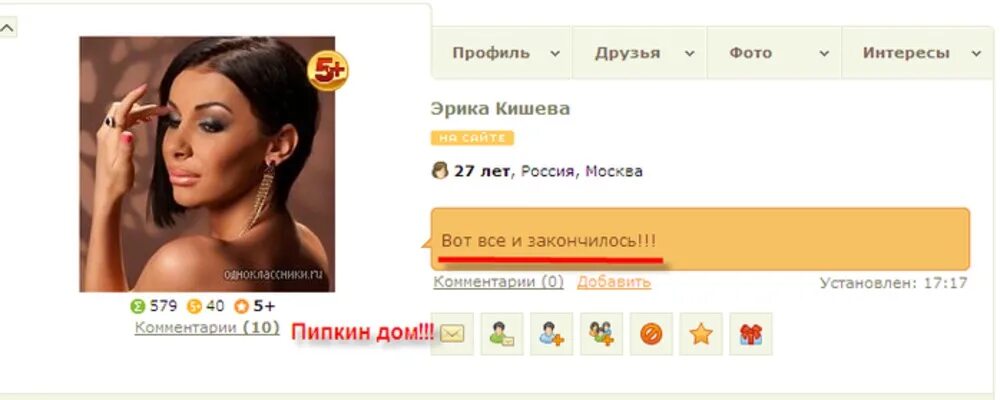This screenshot has height=400, width=1000.
Task: Add as friend using person-plus icon
Action: [552, 334]
